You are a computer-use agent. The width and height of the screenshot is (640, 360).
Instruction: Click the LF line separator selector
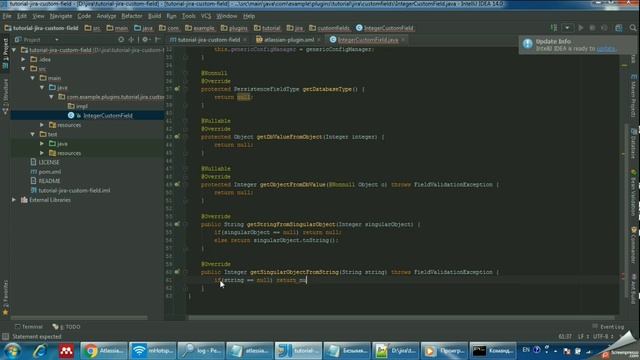click(583, 337)
